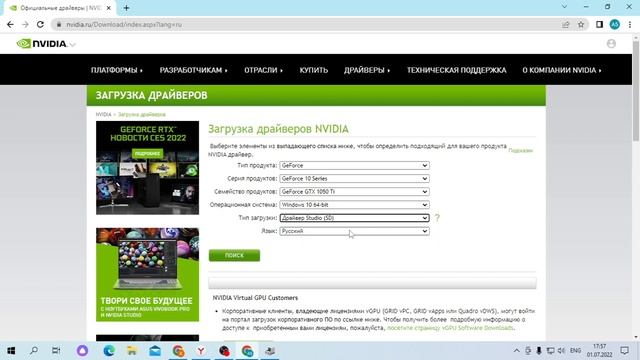Image resolution: width=640 pixels, height=360 pixels.
Task: Click the share page icon in the address bar
Action: (565, 24)
